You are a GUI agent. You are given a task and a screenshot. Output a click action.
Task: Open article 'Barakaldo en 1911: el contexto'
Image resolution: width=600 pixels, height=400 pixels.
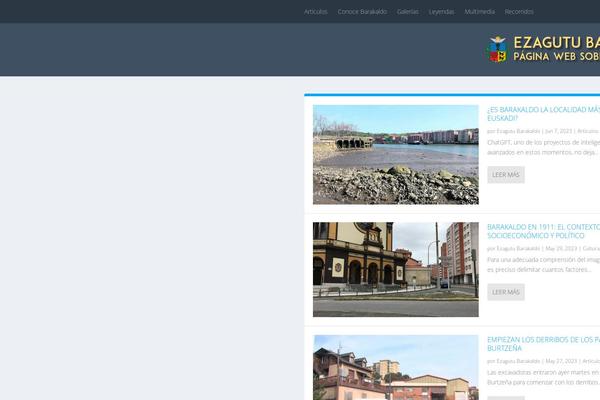point(543,231)
